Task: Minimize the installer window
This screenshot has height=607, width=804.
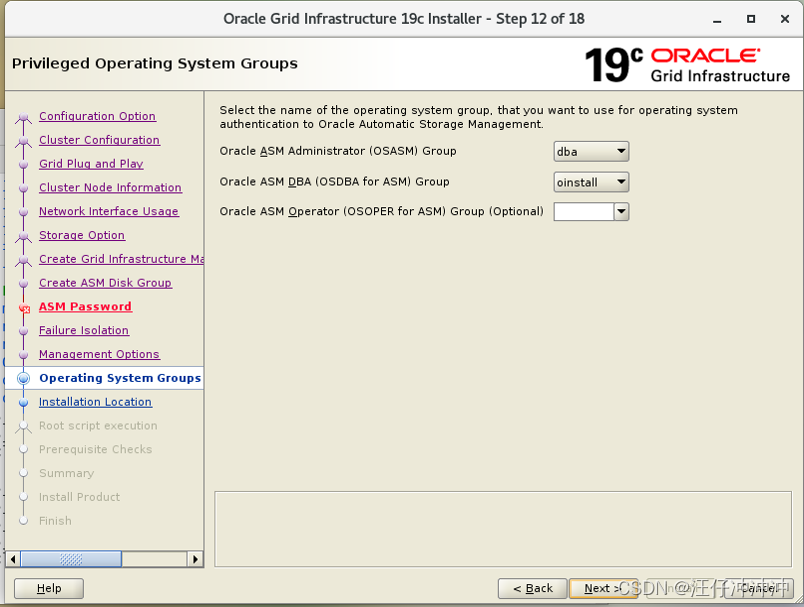Action: tap(717, 19)
